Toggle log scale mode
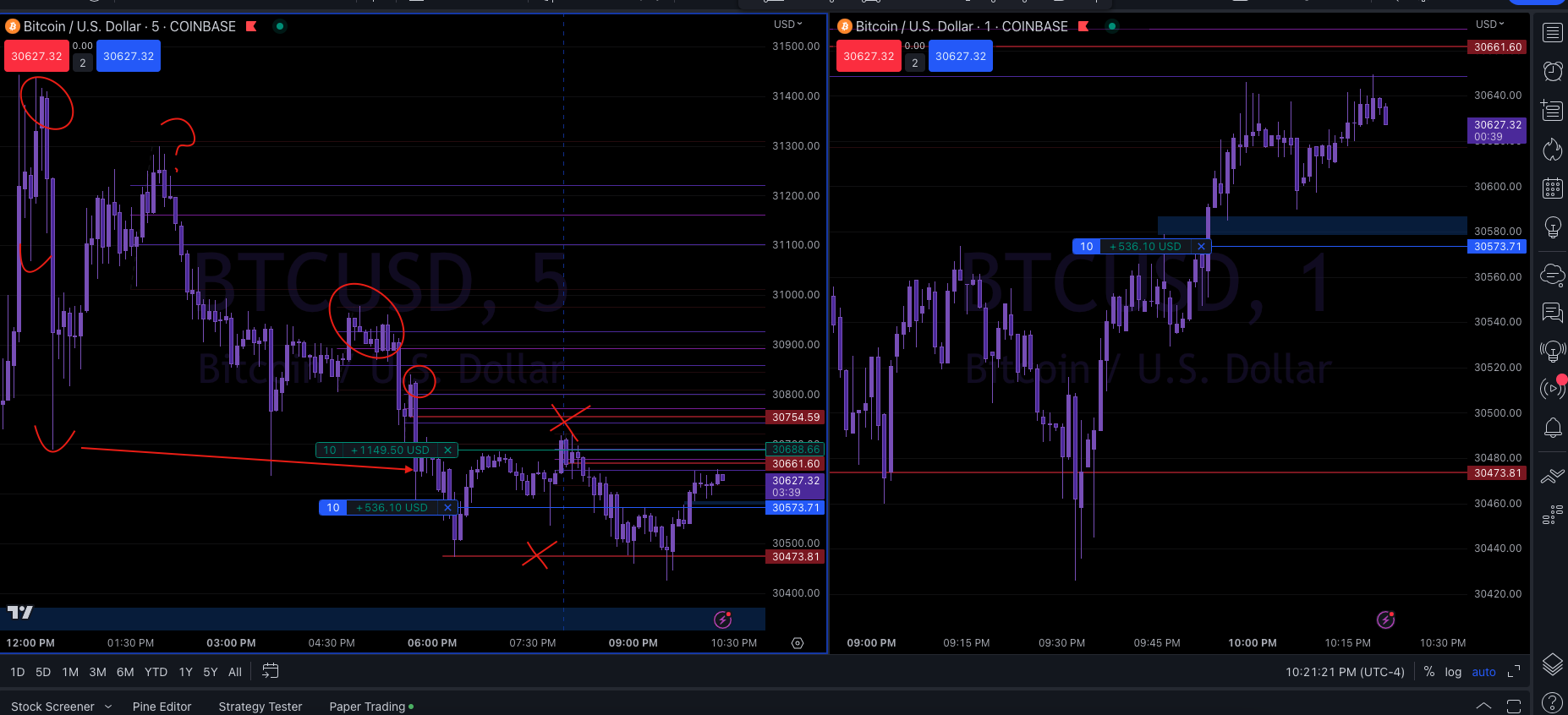Viewport: 1568px width, 715px height. pyautogui.click(x=1453, y=672)
